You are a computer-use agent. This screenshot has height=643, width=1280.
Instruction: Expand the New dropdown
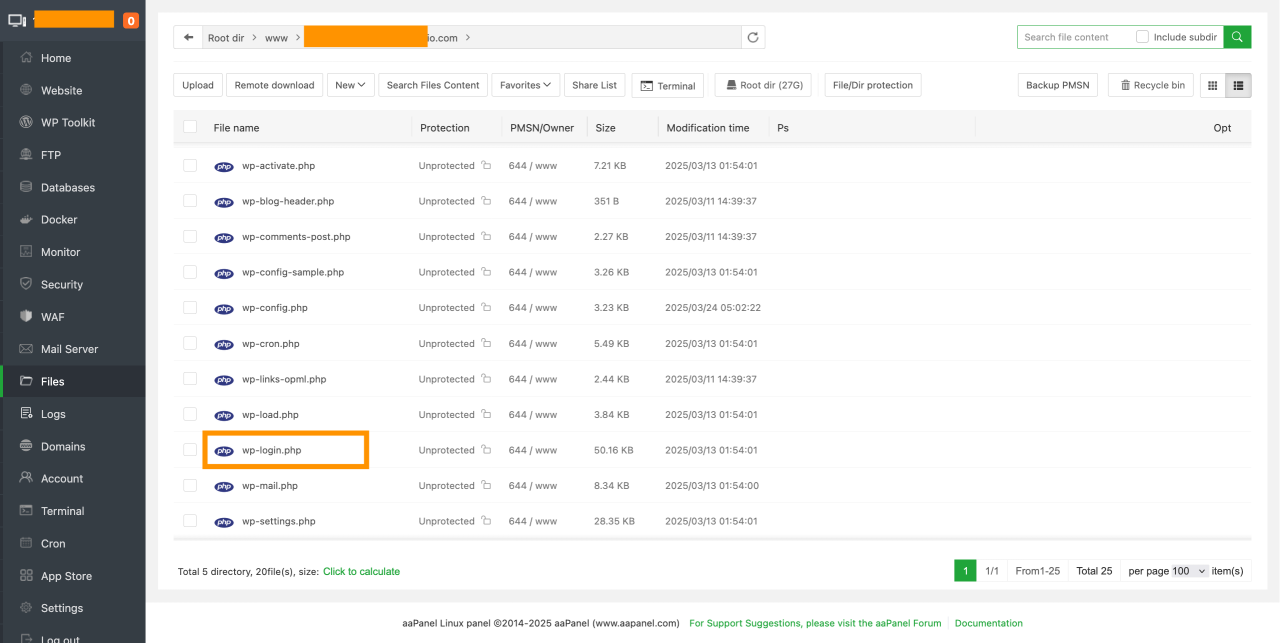351,86
